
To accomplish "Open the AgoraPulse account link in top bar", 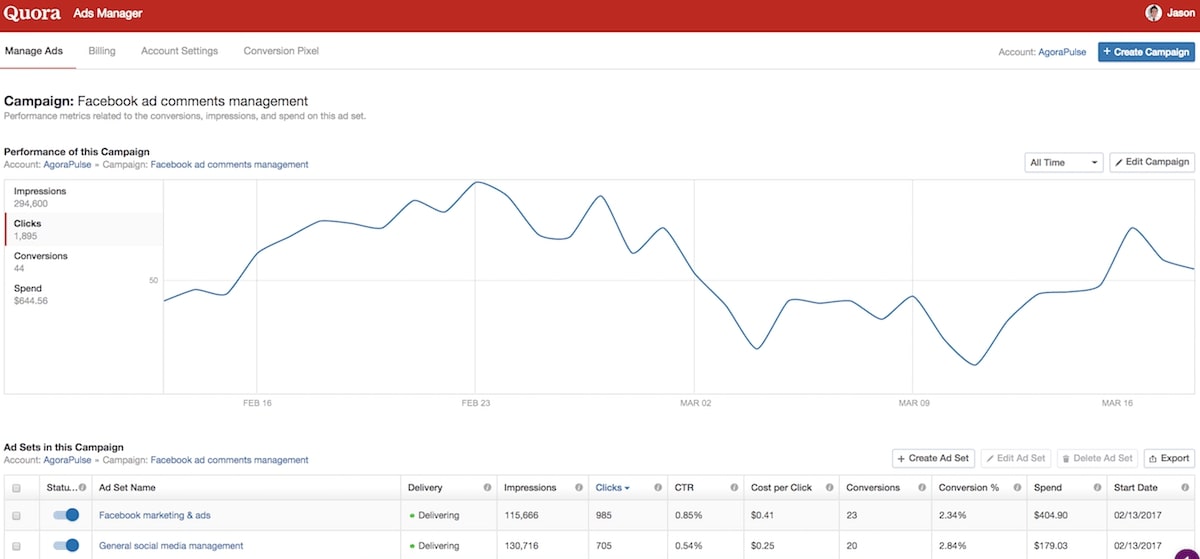I will click(1062, 52).
